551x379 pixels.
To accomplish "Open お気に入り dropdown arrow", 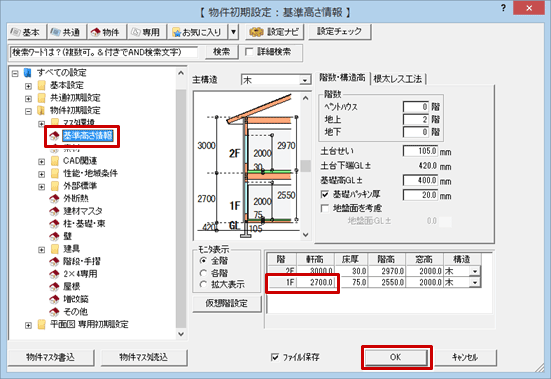I will tap(234, 32).
